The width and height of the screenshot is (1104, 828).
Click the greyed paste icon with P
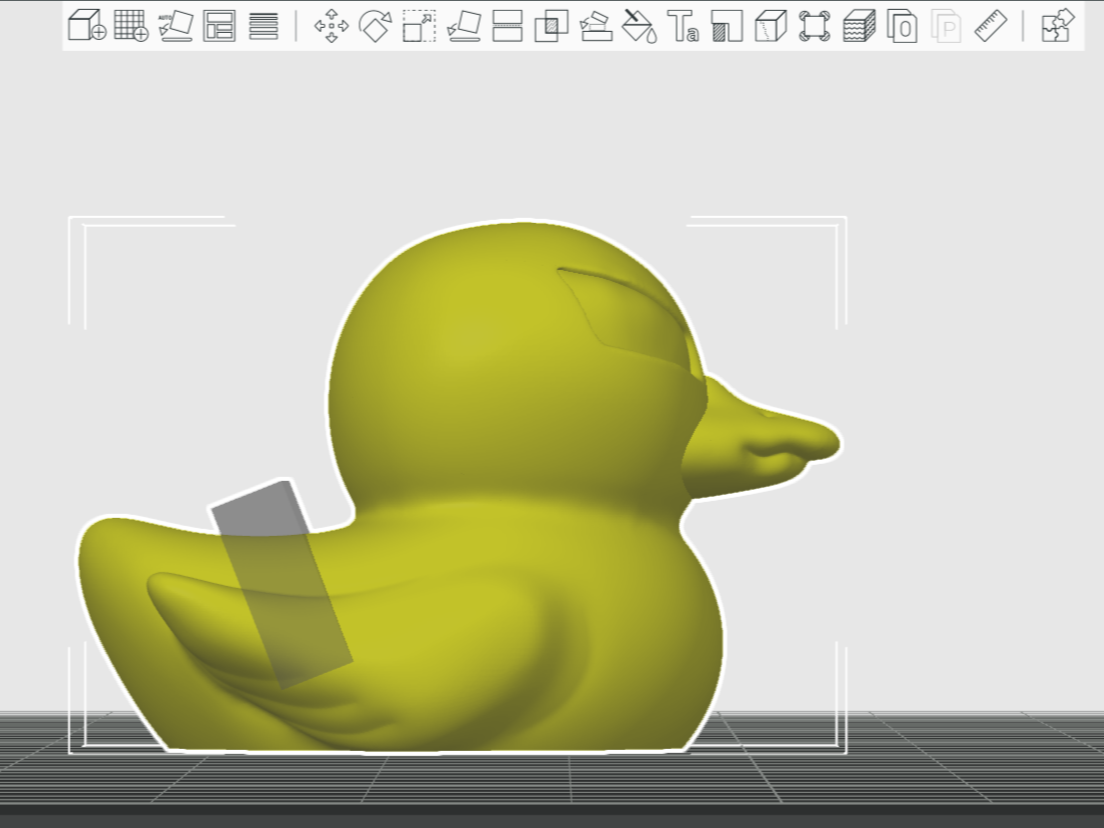point(946,26)
